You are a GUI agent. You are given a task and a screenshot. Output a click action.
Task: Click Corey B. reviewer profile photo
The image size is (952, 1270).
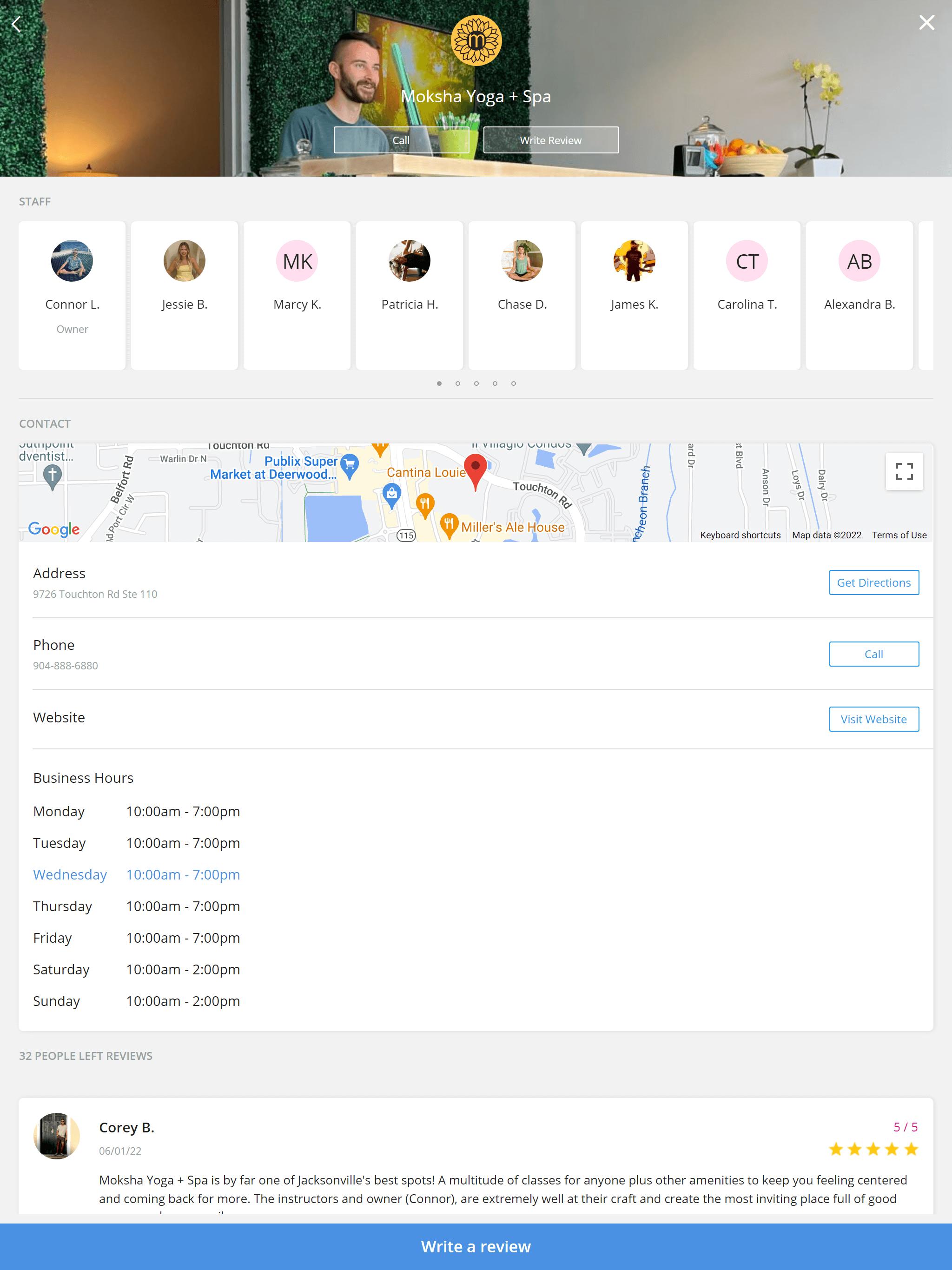[56, 1136]
